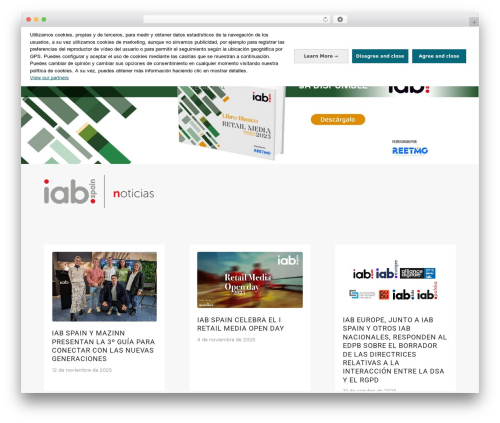Open article IAB Spain celebra Retail Media Open Day
Screen dimensions: 500x423
[x=240, y=324]
